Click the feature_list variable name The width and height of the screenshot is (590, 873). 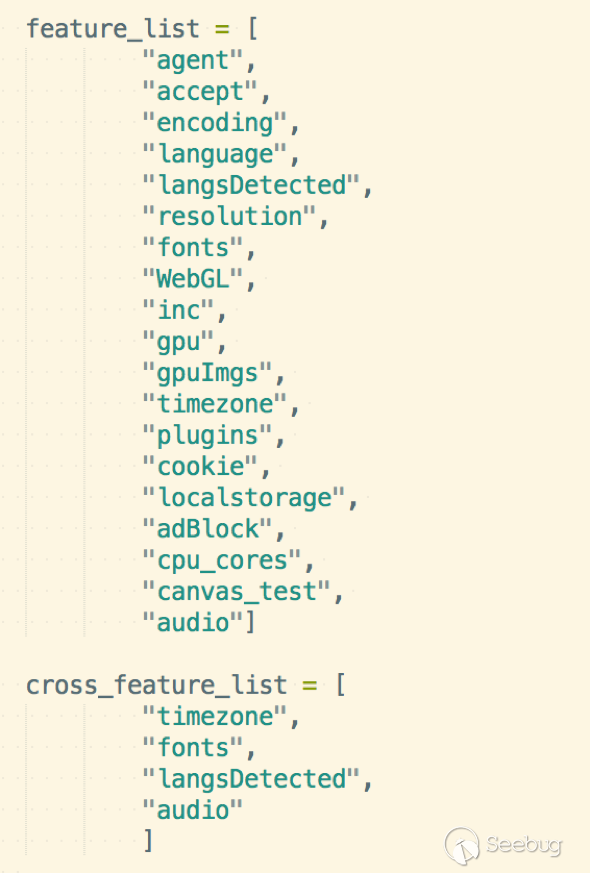point(113,29)
